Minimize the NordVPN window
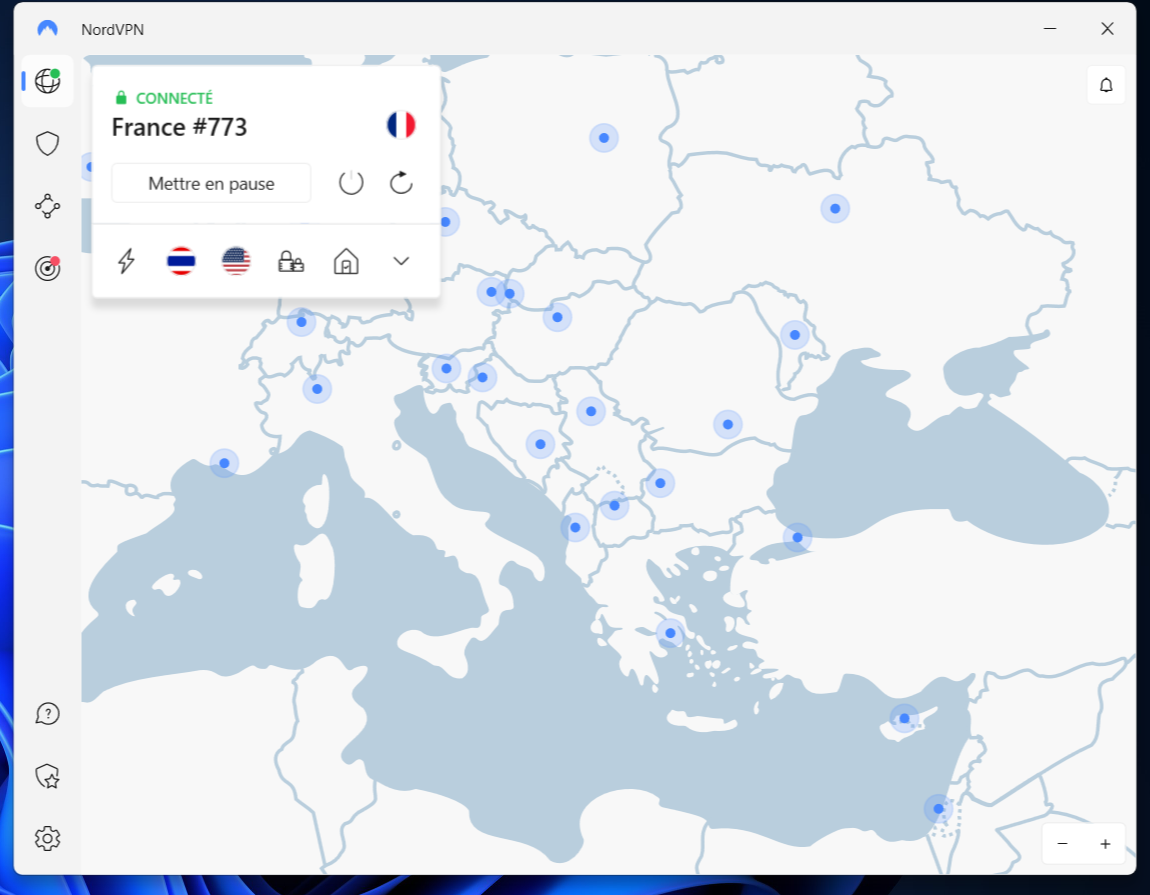Screen dimensions: 1150x895 point(1050,29)
